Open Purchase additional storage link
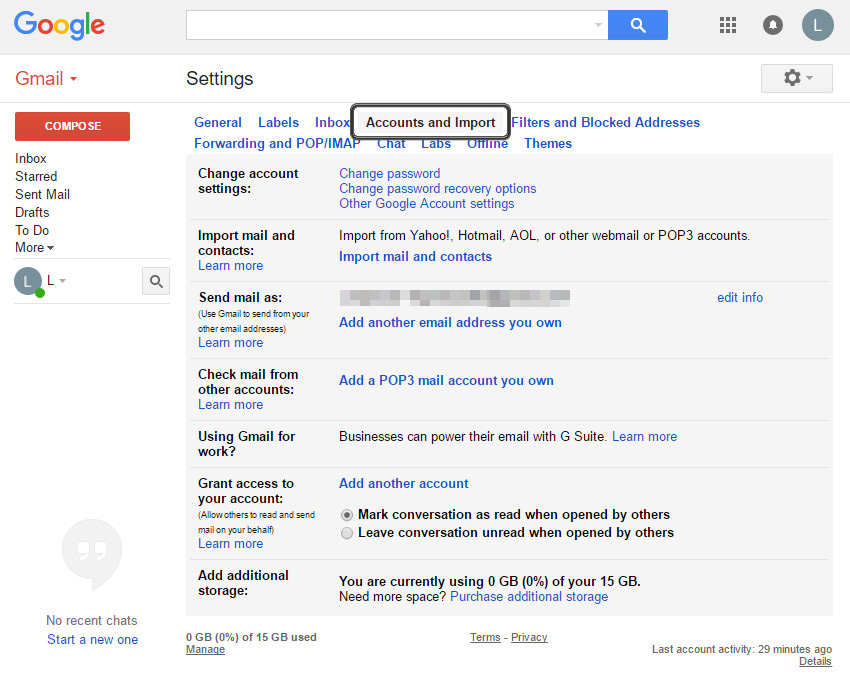The width and height of the screenshot is (850, 691). (x=528, y=596)
